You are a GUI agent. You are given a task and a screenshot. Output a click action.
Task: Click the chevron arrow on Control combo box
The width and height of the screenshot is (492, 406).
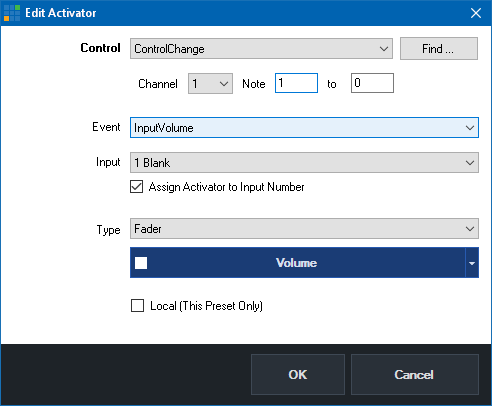384,49
